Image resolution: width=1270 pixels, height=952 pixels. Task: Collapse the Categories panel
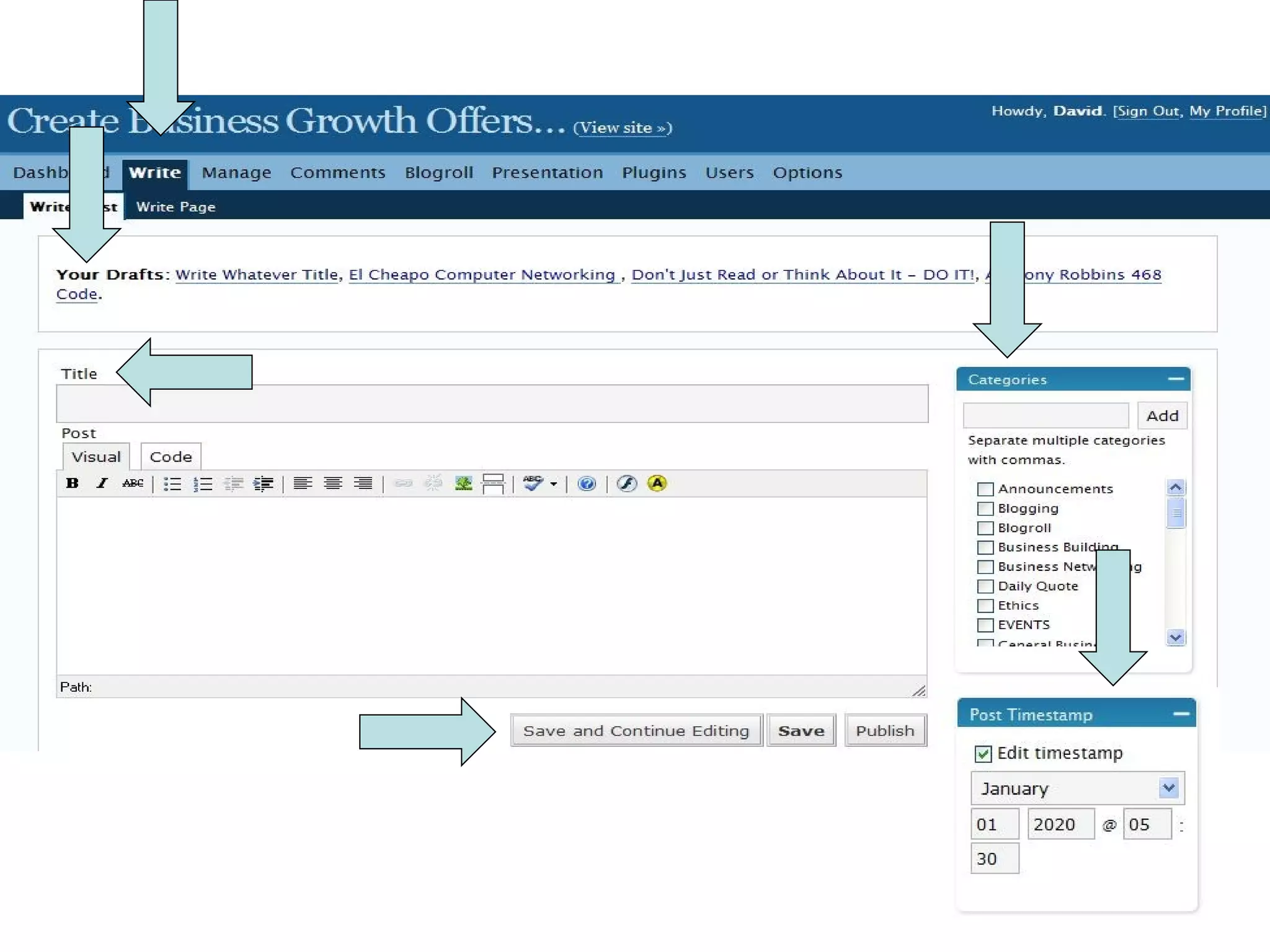(x=1176, y=379)
